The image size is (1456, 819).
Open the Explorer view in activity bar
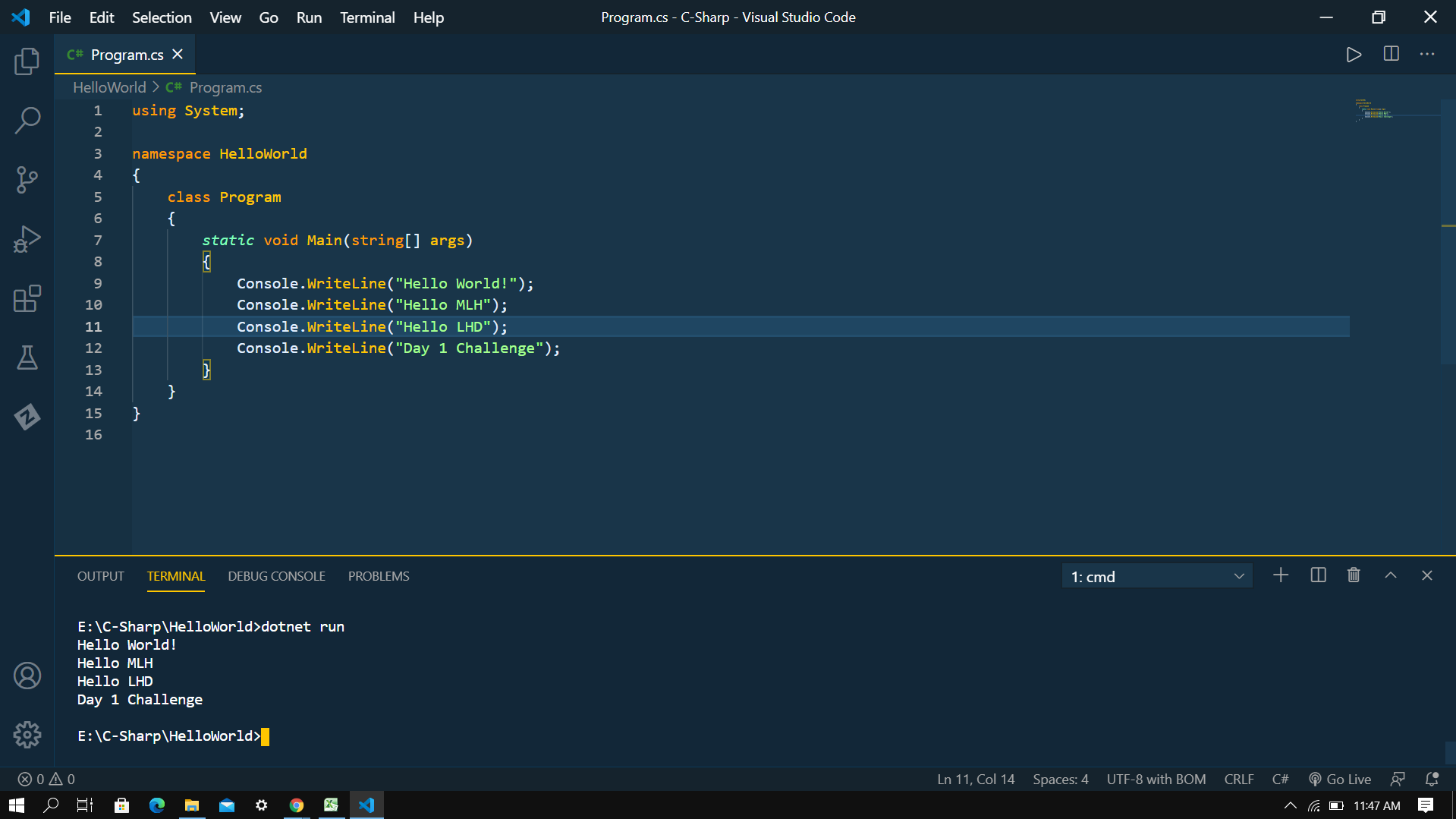(x=27, y=61)
